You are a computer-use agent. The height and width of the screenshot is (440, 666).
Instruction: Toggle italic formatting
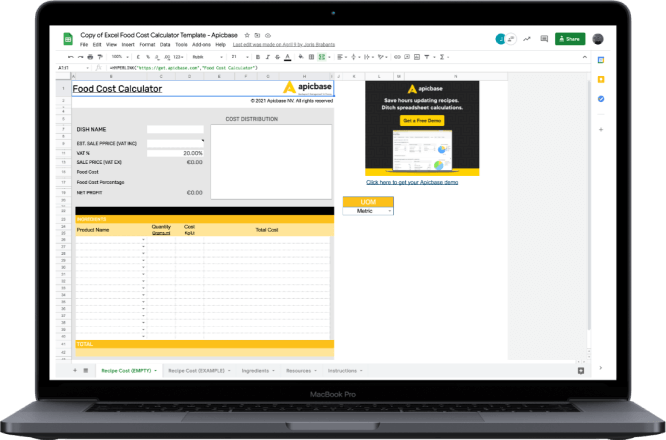click(268, 57)
